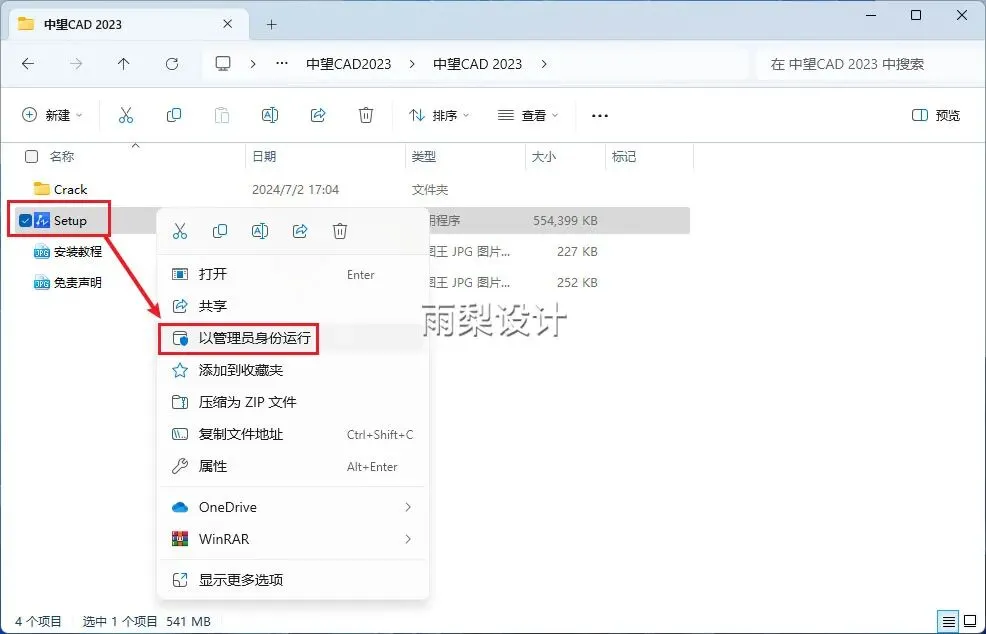The image size is (986, 634).
Task: Click the Crack folder icon
Action: coord(42,189)
